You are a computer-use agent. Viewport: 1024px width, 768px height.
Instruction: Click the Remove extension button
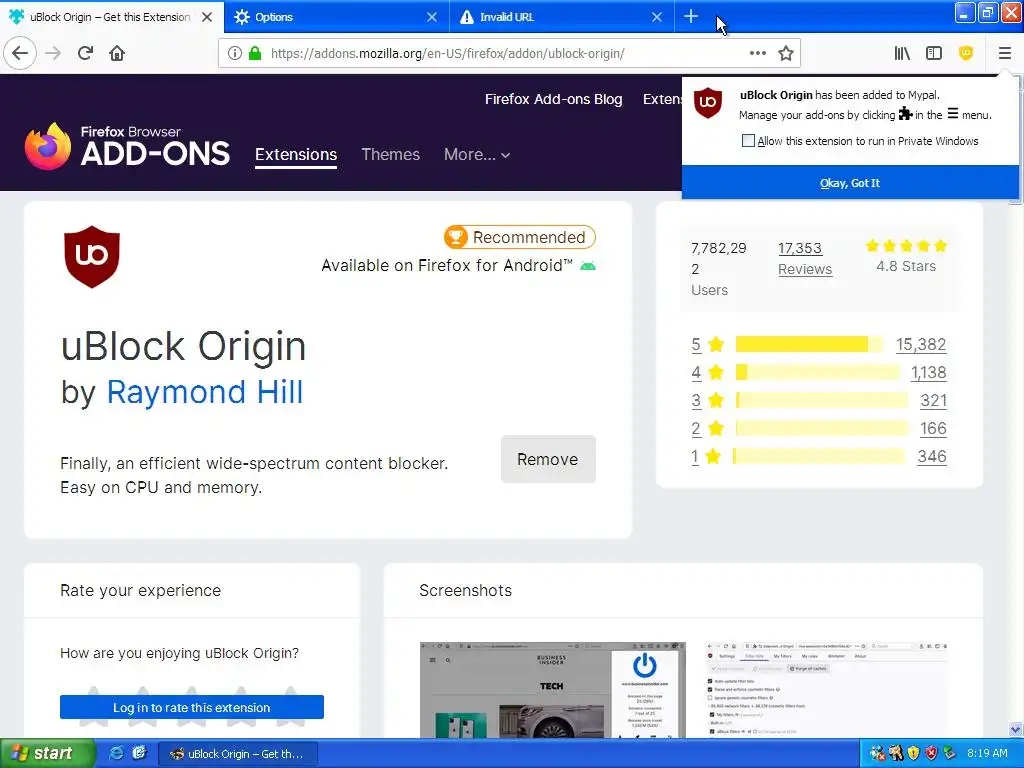pyautogui.click(x=548, y=459)
